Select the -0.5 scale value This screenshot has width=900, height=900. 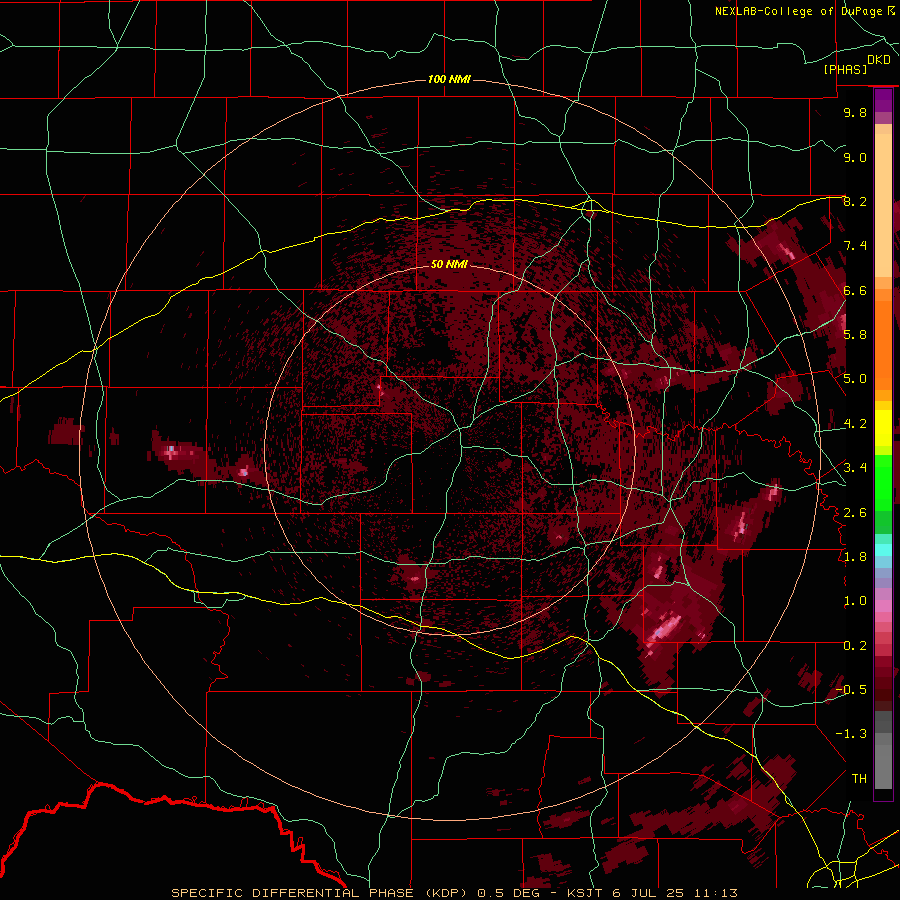pos(851,690)
